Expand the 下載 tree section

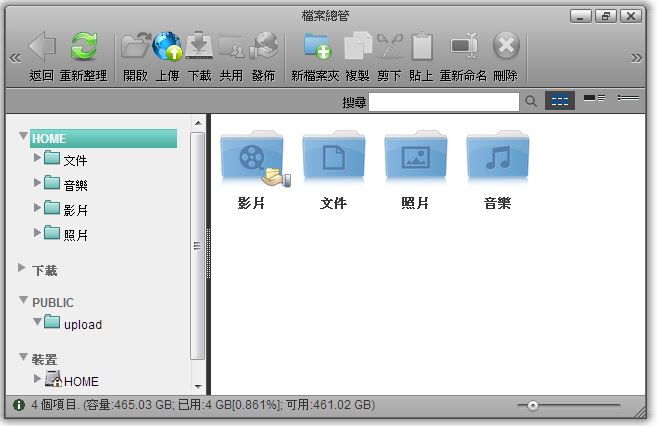pyautogui.click(x=24, y=269)
